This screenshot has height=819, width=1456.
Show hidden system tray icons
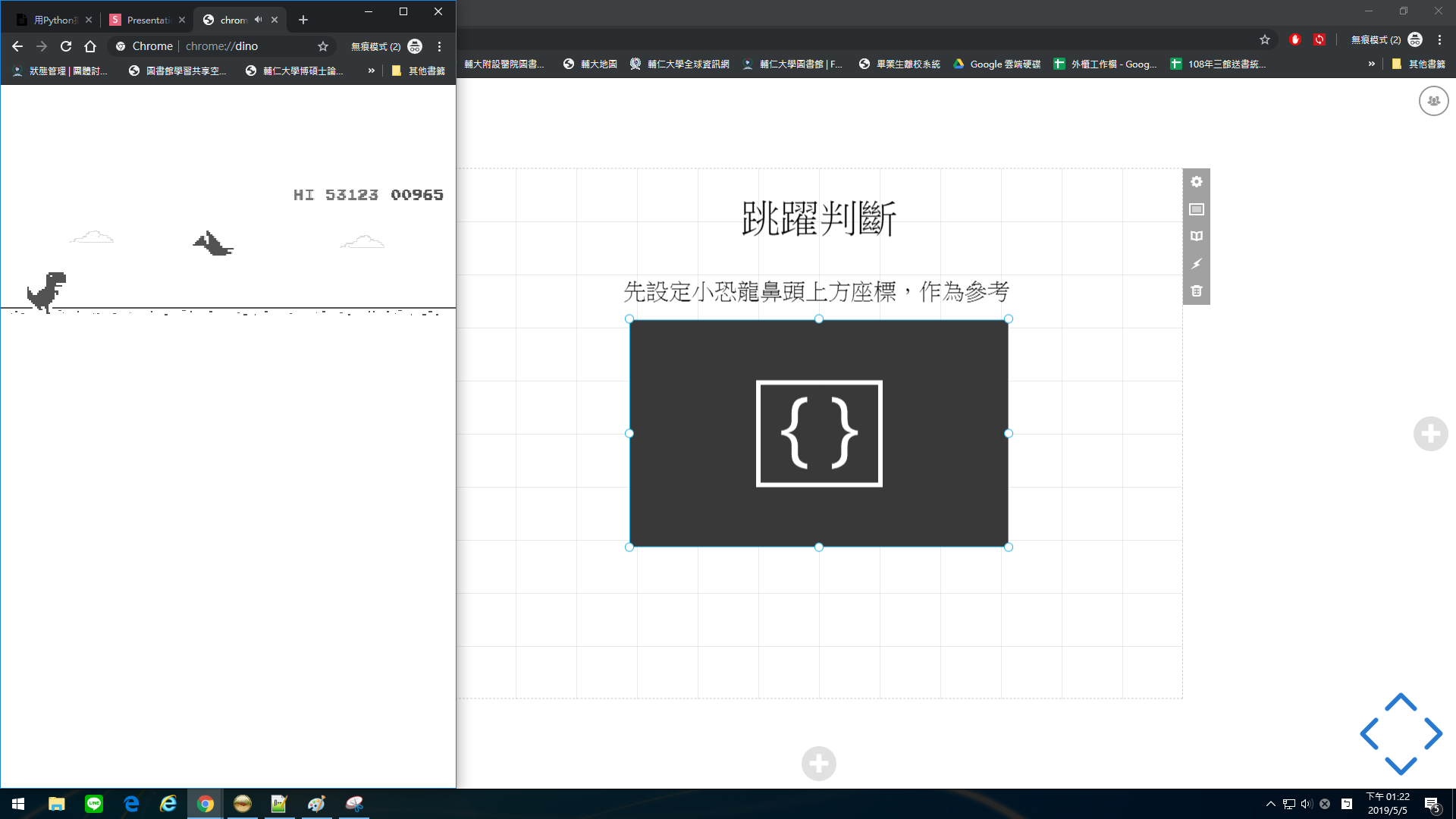[1270, 804]
